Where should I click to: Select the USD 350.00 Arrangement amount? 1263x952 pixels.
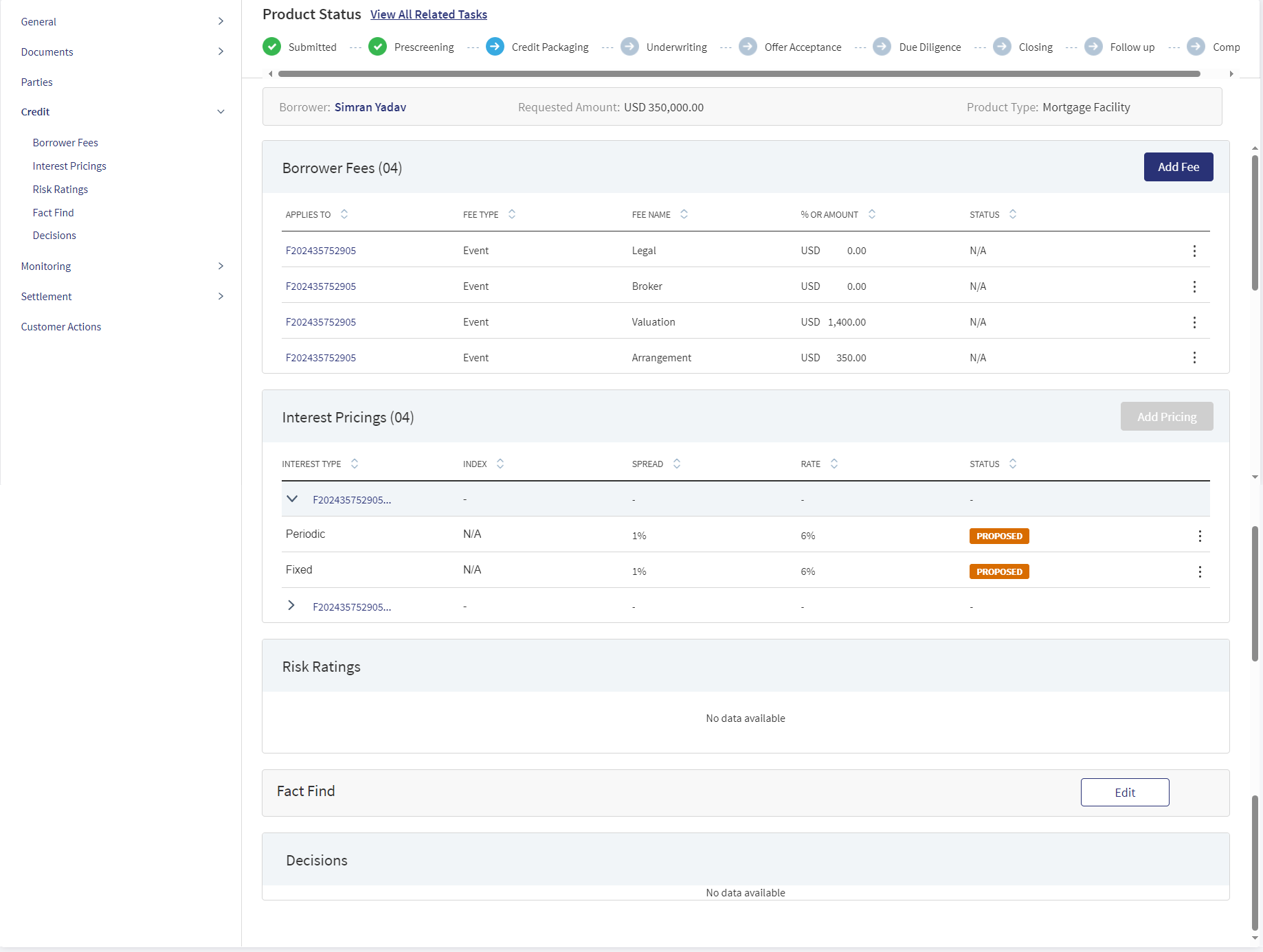834,358
